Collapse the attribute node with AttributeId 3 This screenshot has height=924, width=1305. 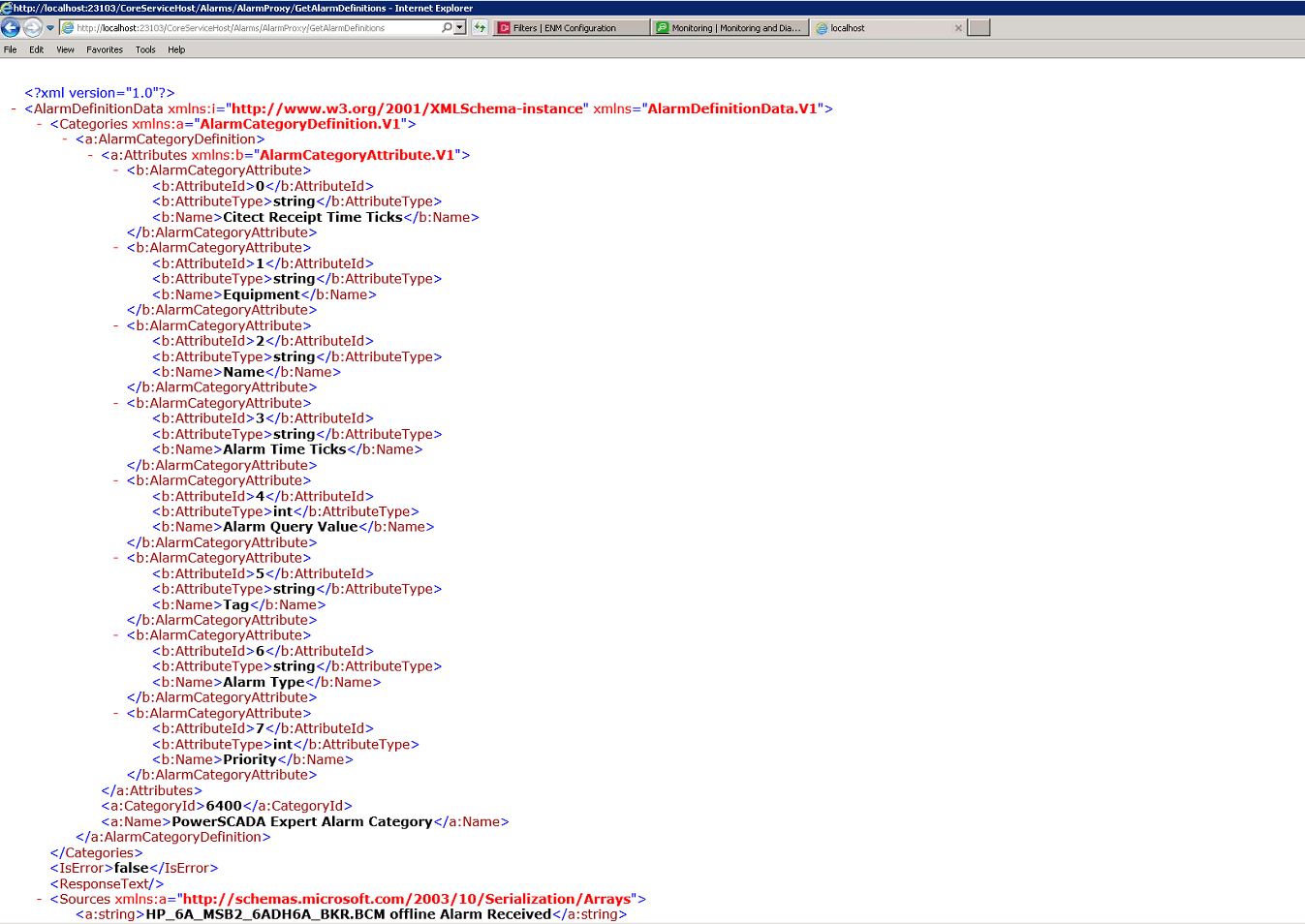coord(116,403)
